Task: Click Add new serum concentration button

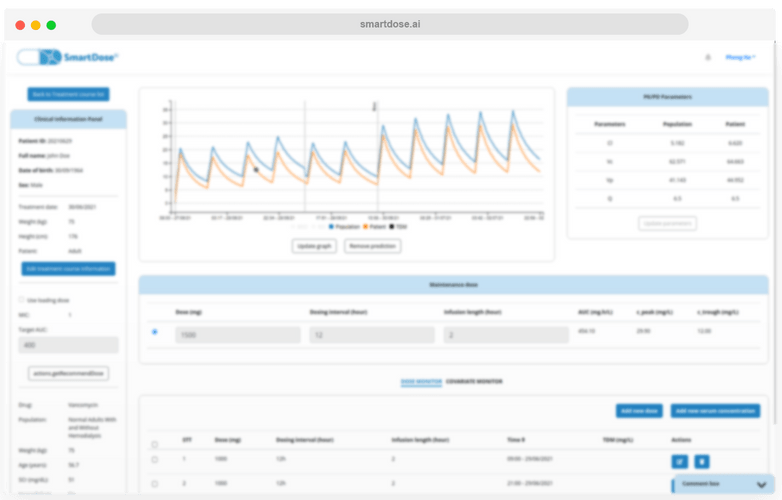Action: pyautogui.click(x=715, y=411)
